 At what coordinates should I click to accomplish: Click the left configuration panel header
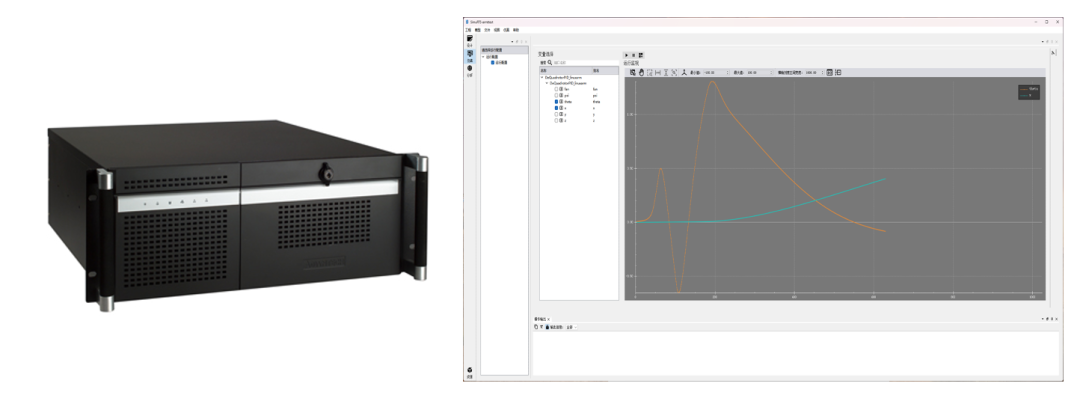click(x=504, y=50)
